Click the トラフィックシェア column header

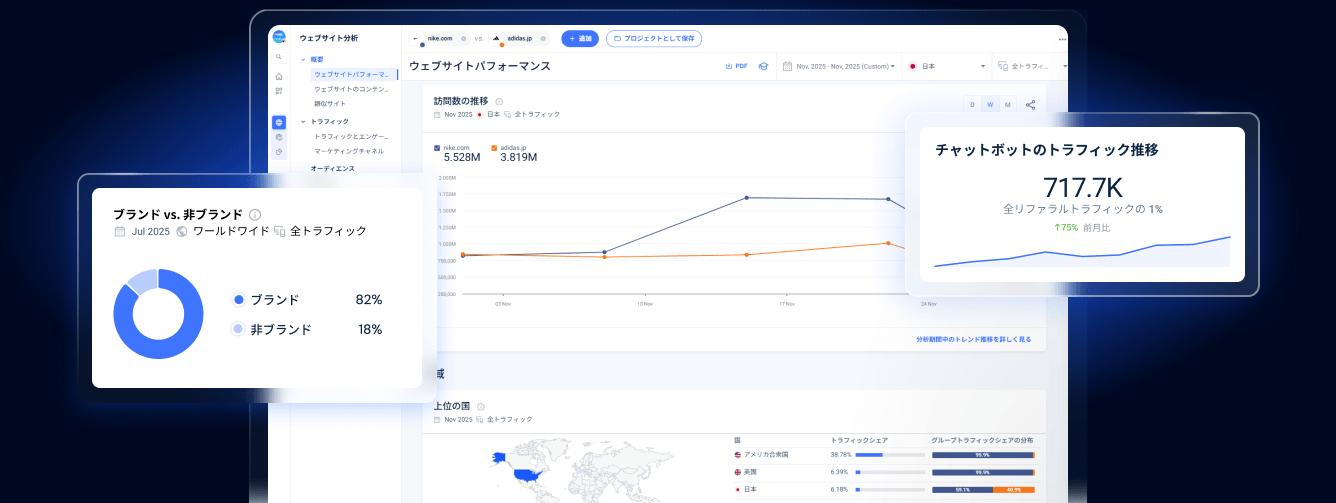tap(860, 440)
